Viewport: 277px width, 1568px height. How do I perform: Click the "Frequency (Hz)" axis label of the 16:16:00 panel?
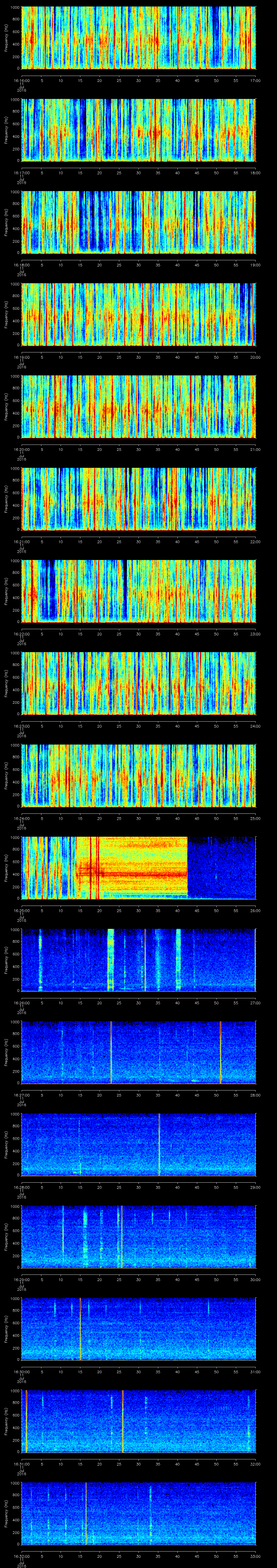point(6,38)
